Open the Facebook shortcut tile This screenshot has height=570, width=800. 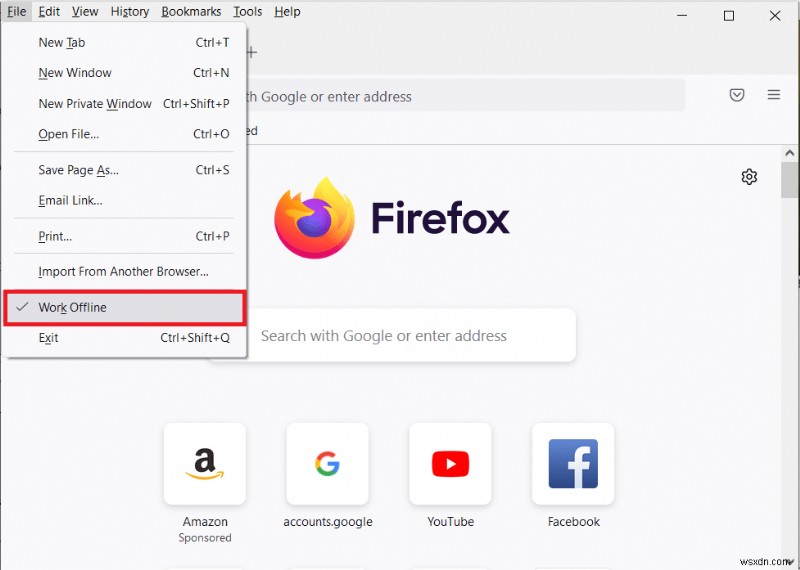573,463
